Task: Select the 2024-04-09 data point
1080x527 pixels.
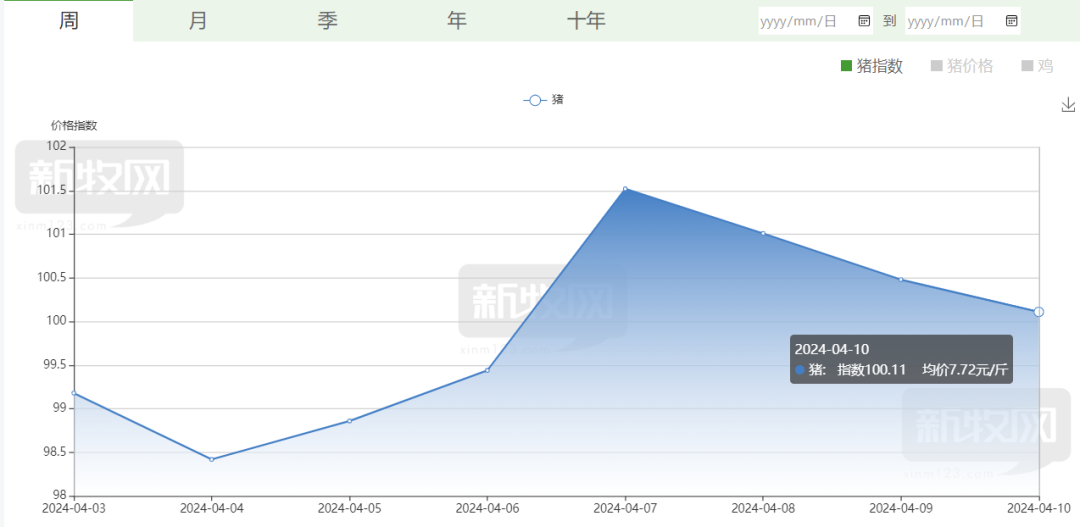Action: click(901, 280)
